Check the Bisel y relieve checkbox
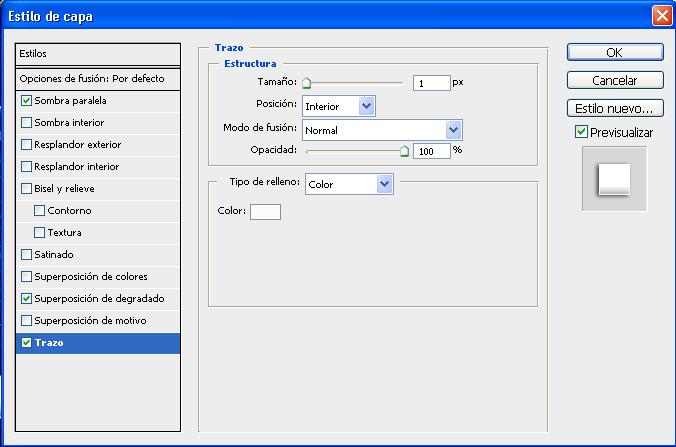The width and height of the screenshot is (676, 447). [x=26, y=189]
